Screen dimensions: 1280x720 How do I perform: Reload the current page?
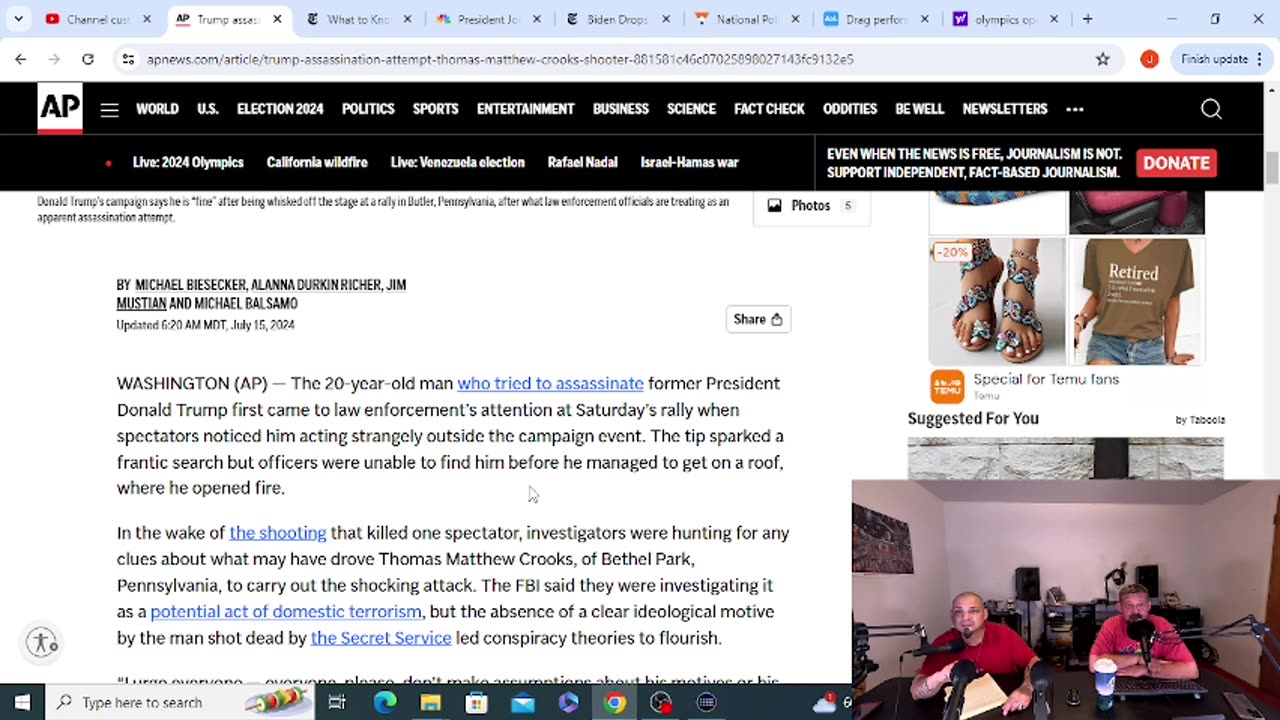click(88, 59)
